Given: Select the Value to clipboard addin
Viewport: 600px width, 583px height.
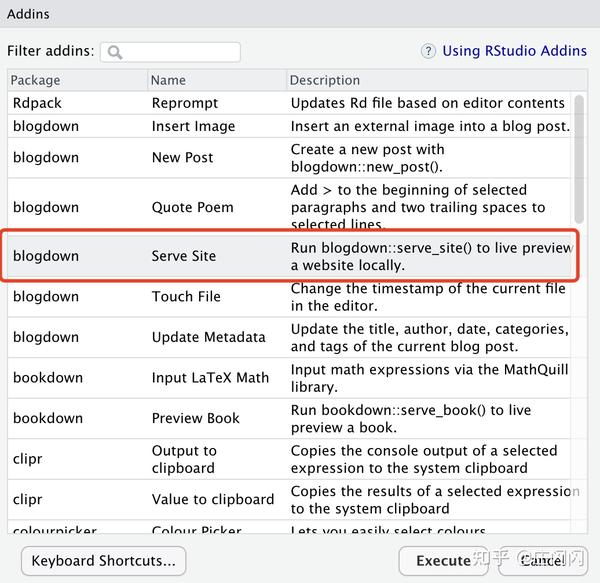Looking at the screenshot, I should [290, 499].
